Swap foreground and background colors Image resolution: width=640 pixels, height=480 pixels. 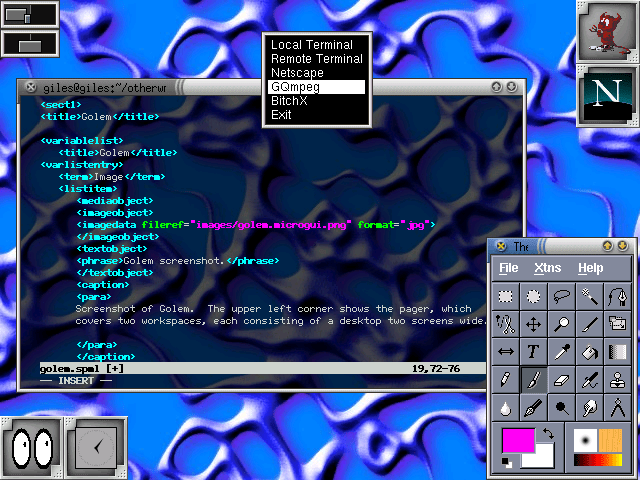pyautogui.click(x=549, y=434)
